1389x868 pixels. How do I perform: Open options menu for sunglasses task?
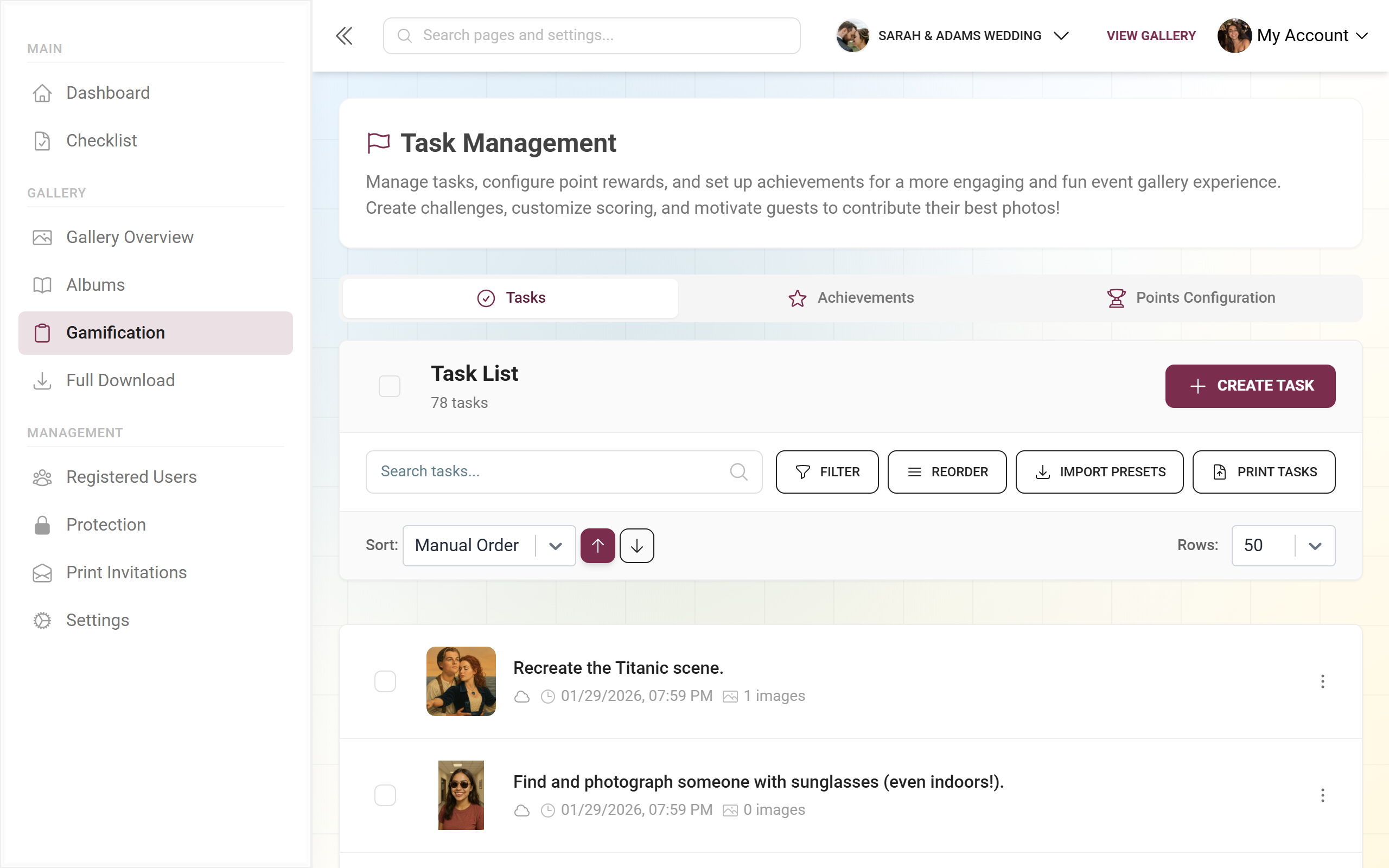[1322, 795]
